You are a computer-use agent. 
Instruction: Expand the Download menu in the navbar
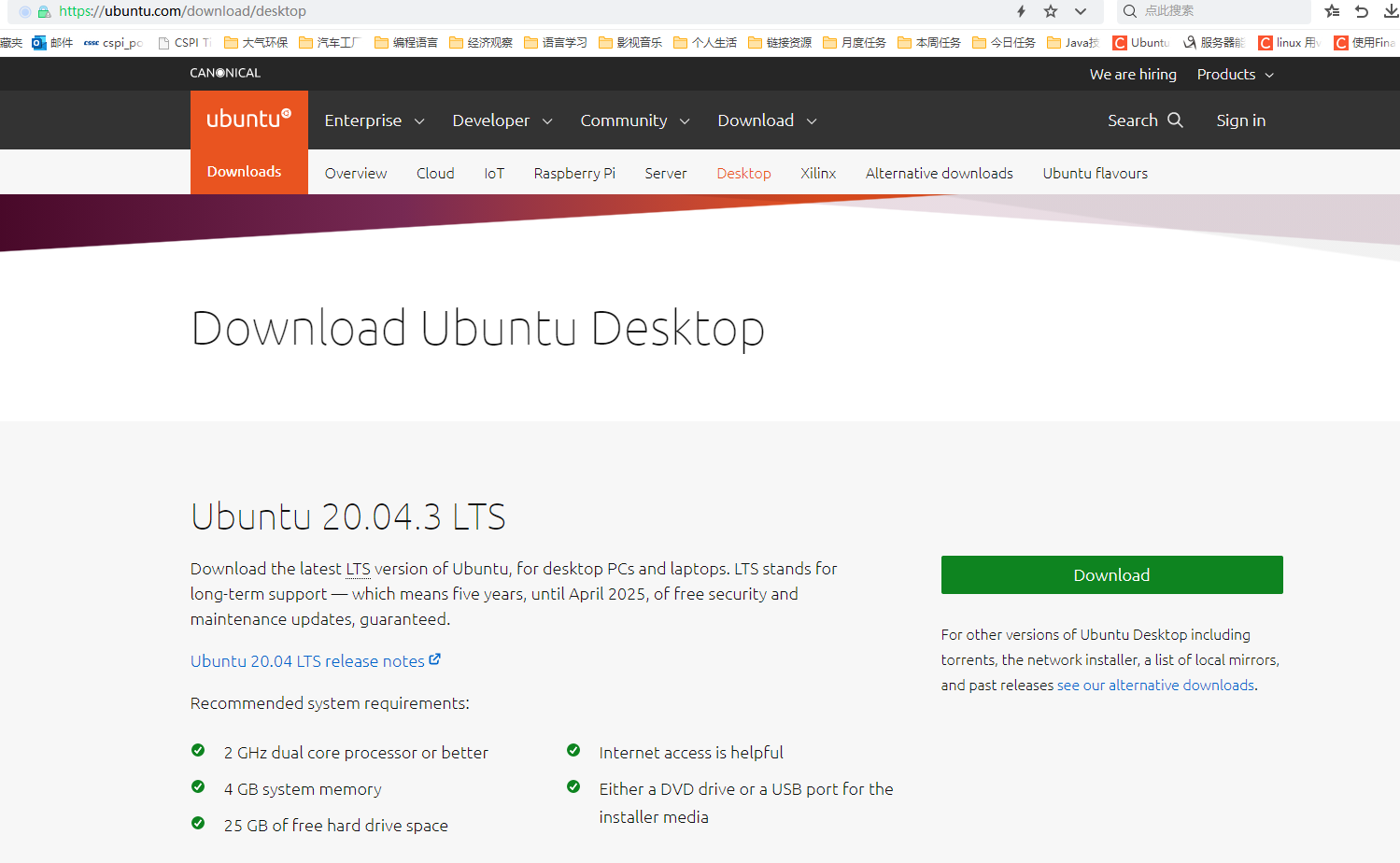tap(766, 120)
